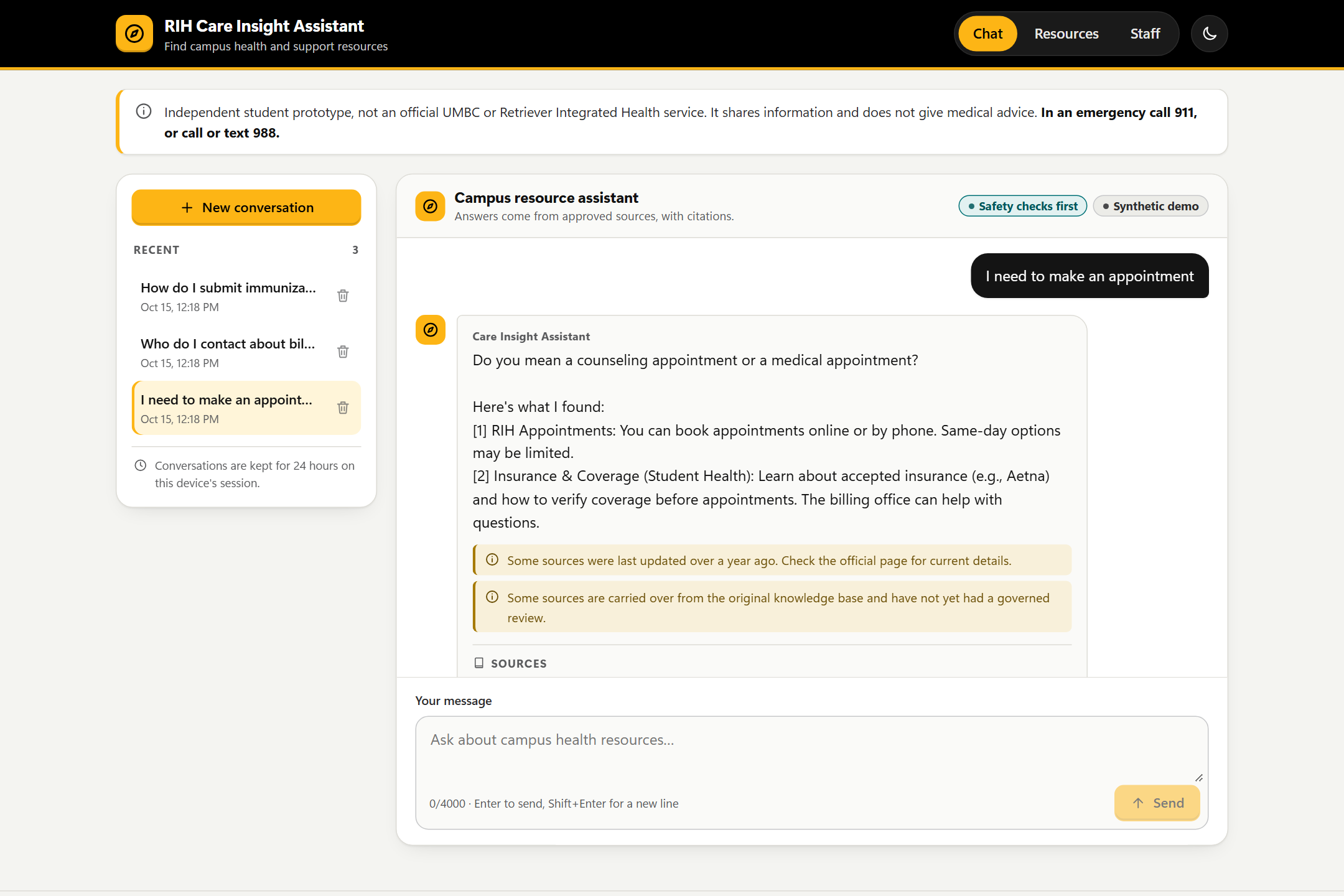Click the RECENT heading in the sidebar
The width and height of the screenshot is (1344, 896).
coord(156,250)
